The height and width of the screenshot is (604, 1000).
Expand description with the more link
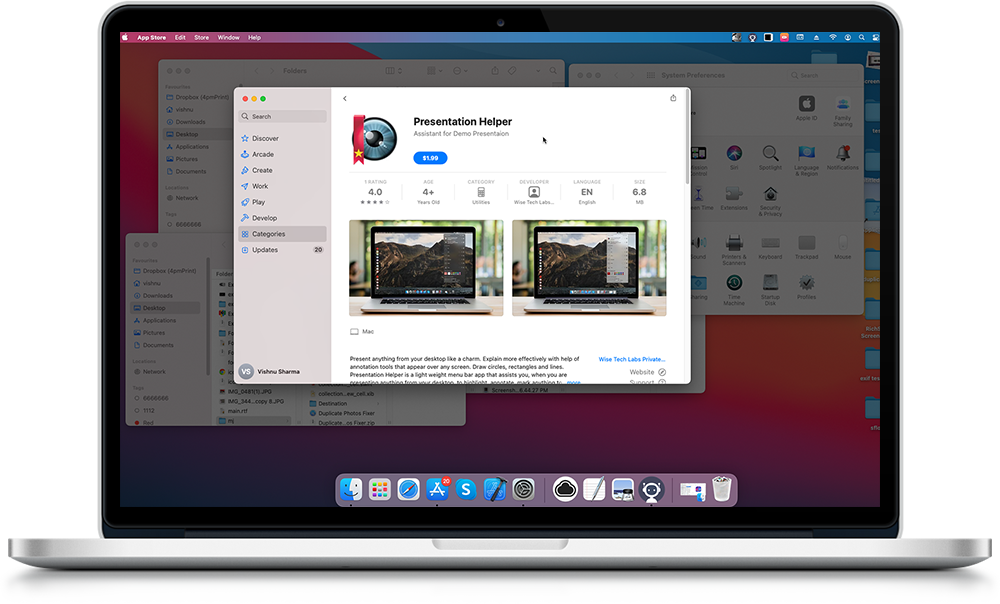[x=573, y=382]
